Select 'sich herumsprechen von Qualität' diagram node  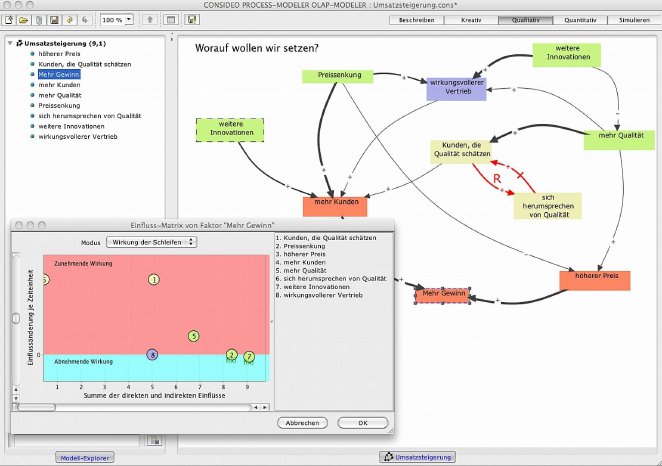coord(548,206)
